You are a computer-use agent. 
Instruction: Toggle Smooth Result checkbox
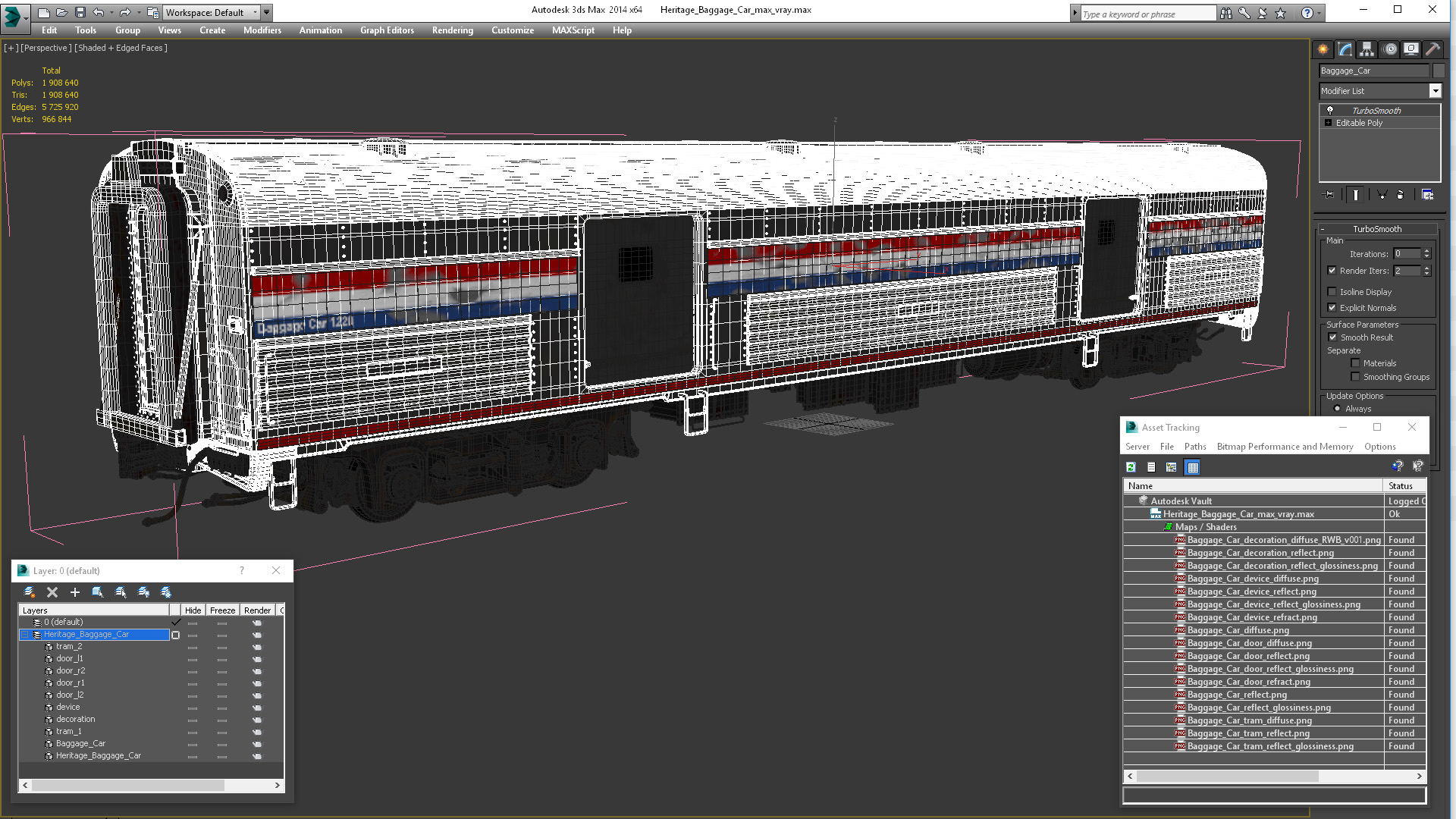1332,337
